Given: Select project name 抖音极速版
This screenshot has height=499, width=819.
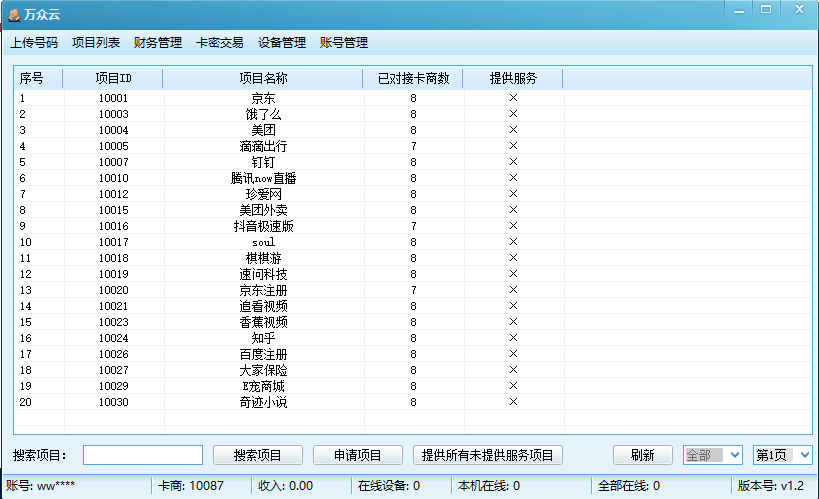Looking at the screenshot, I should click(x=263, y=226).
